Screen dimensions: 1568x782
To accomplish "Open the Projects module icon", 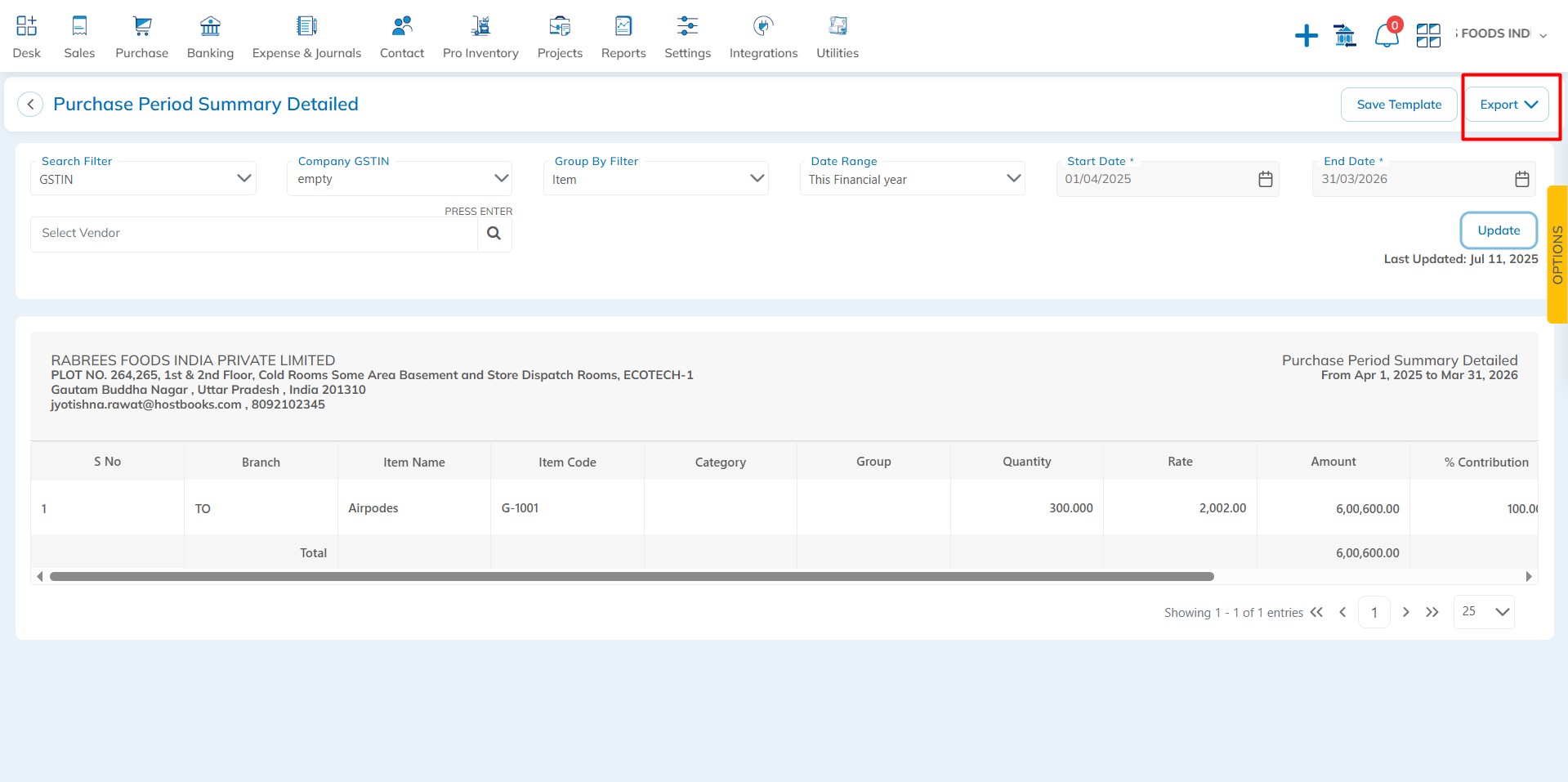I will click(x=560, y=26).
